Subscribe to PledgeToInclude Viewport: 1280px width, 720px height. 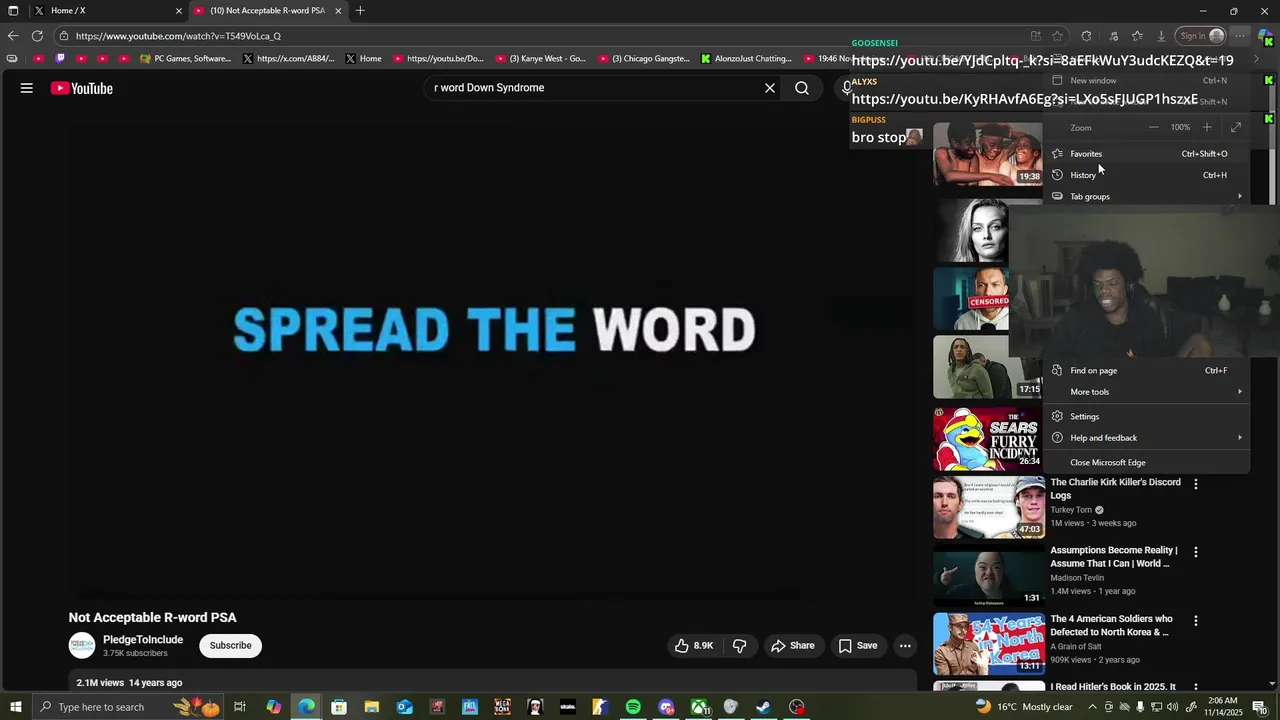(230, 646)
